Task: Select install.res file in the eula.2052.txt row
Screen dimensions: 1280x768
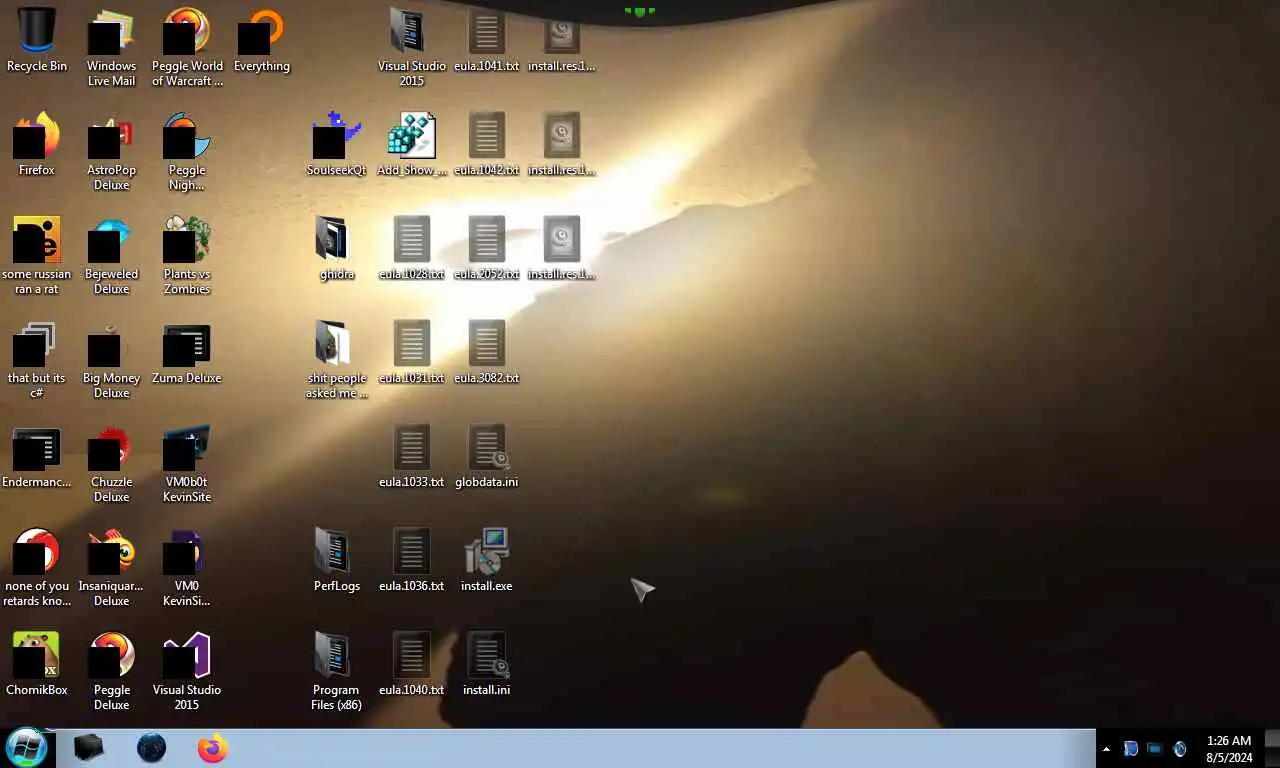Action: tap(562, 248)
